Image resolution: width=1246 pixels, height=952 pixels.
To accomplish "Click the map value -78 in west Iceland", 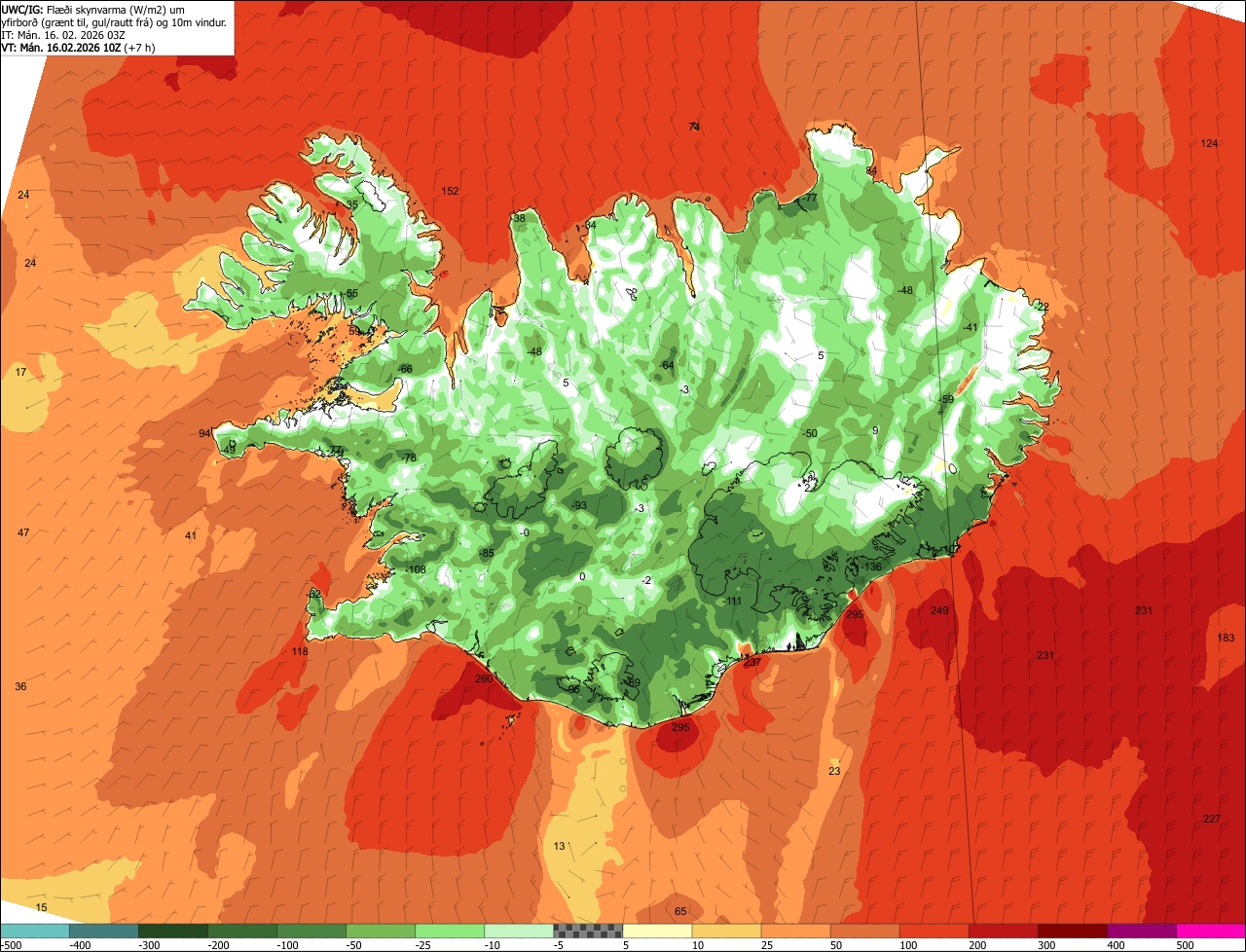I will pos(408,458).
